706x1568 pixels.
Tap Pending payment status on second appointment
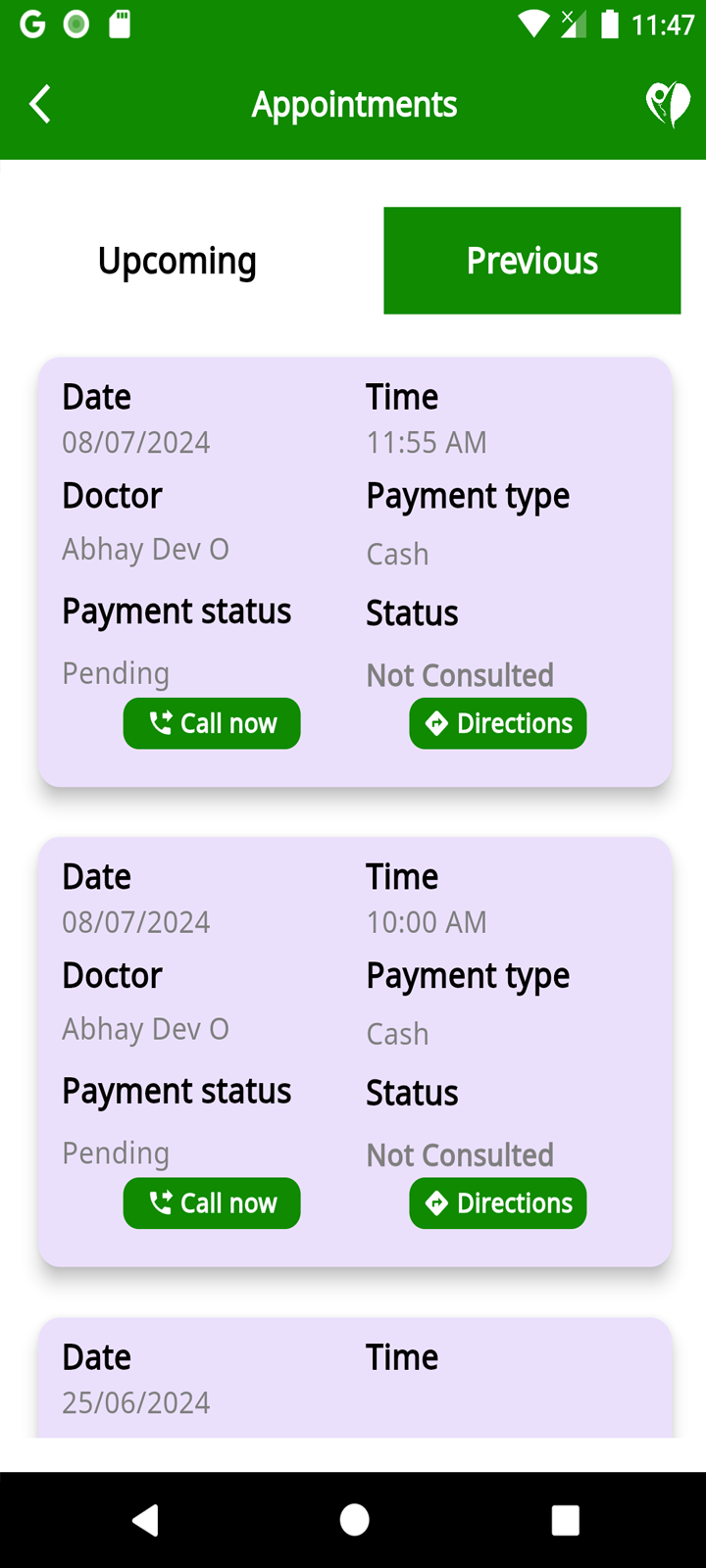pyautogui.click(x=116, y=1152)
